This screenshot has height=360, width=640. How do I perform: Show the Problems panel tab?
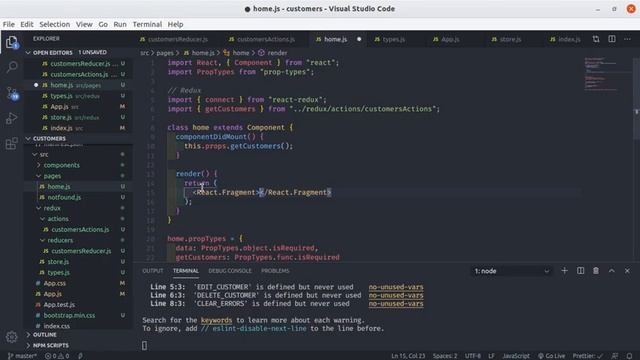coord(275,271)
